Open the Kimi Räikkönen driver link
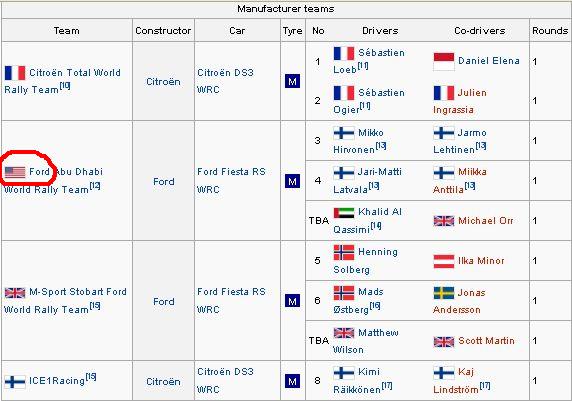This screenshot has width=572, height=401. [357, 381]
